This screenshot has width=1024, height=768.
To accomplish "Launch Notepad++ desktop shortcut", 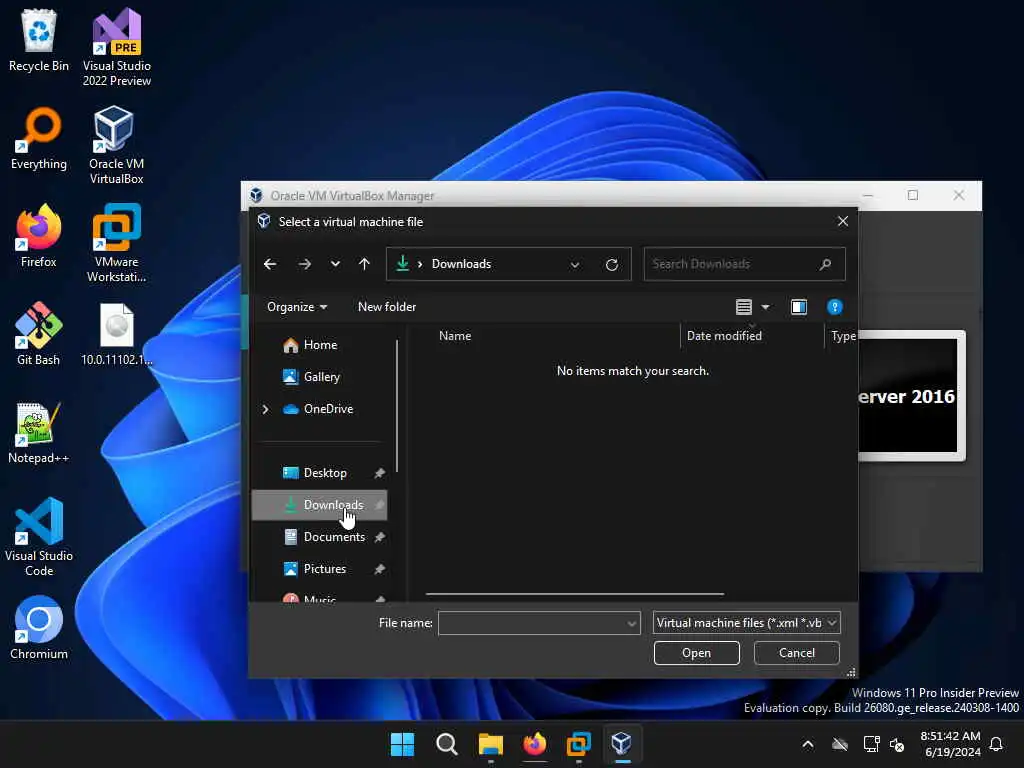I will coord(39,432).
